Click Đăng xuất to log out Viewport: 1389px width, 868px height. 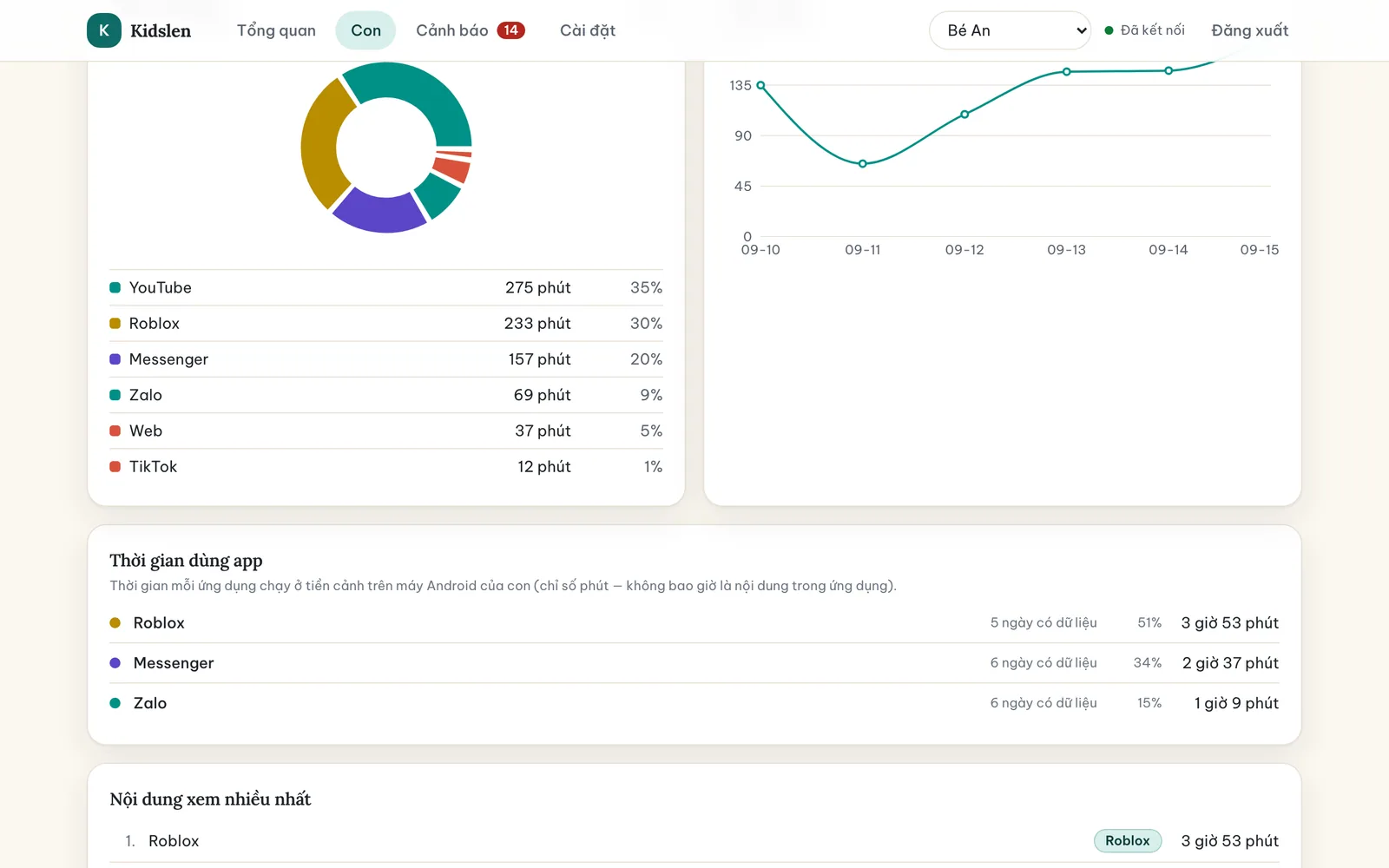(1249, 30)
